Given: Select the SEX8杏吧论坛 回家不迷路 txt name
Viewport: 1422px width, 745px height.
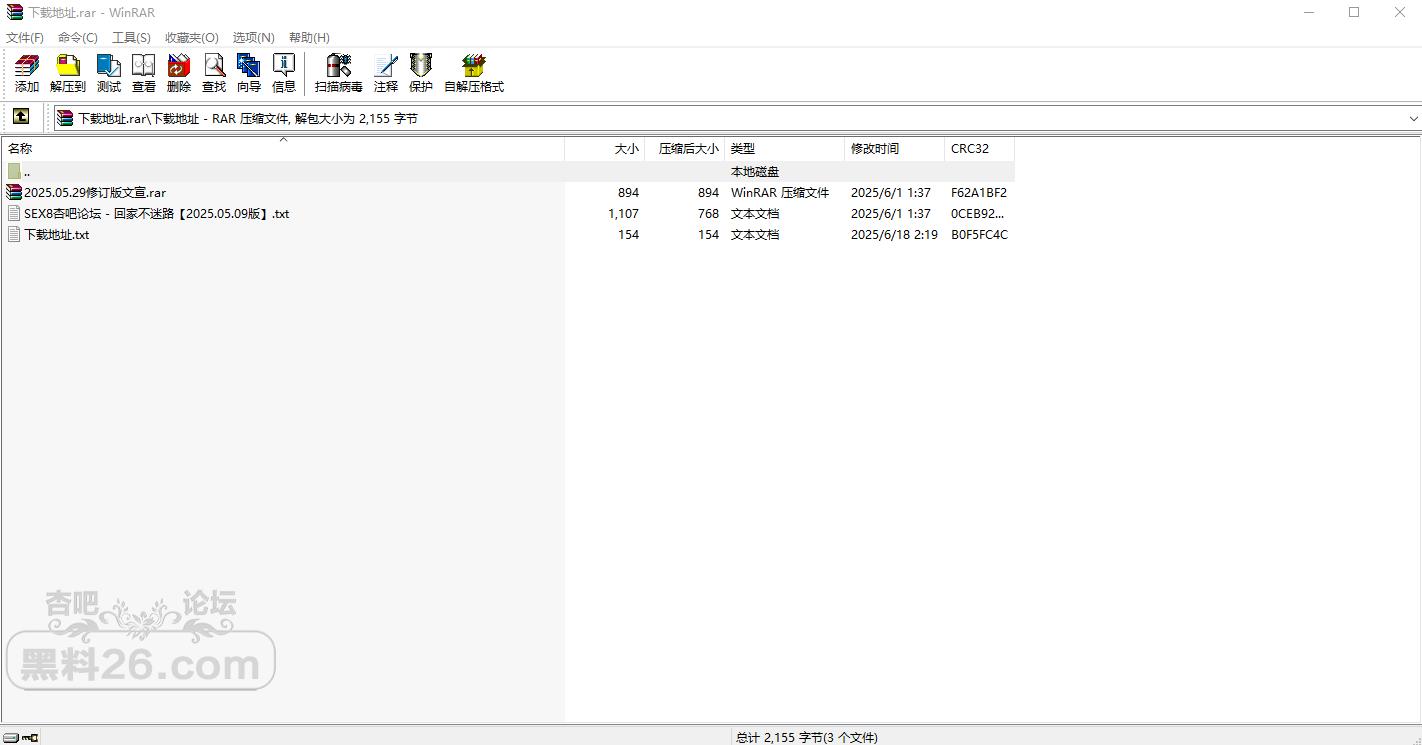Looking at the screenshot, I should point(157,213).
